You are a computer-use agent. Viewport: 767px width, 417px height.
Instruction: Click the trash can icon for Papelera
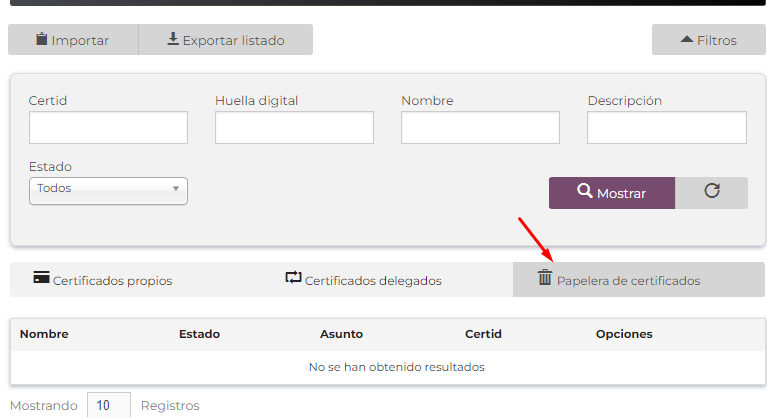[x=545, y=277]
